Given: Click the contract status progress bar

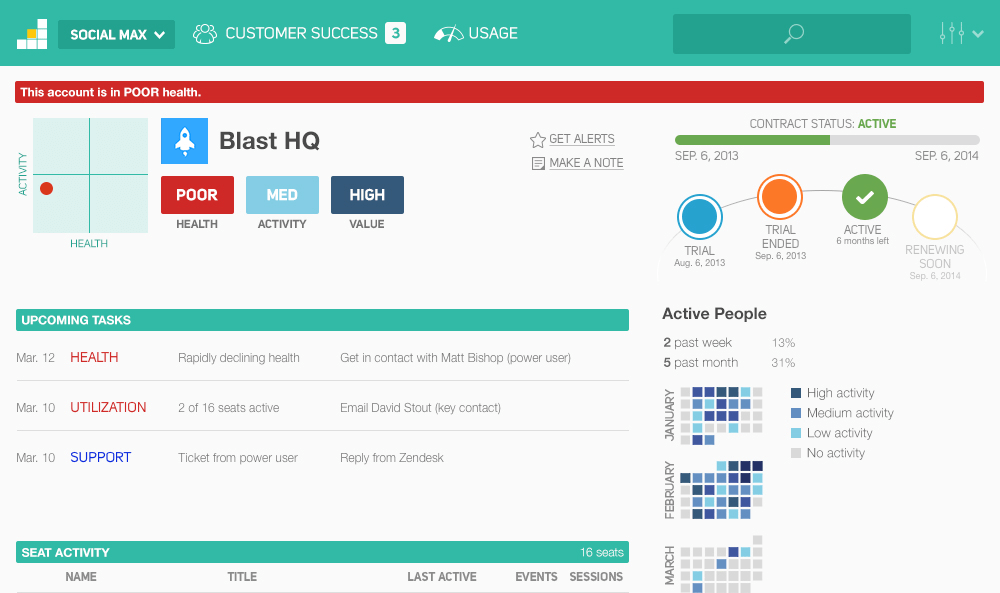Looking at the screenshot, I should click(827, 140).
